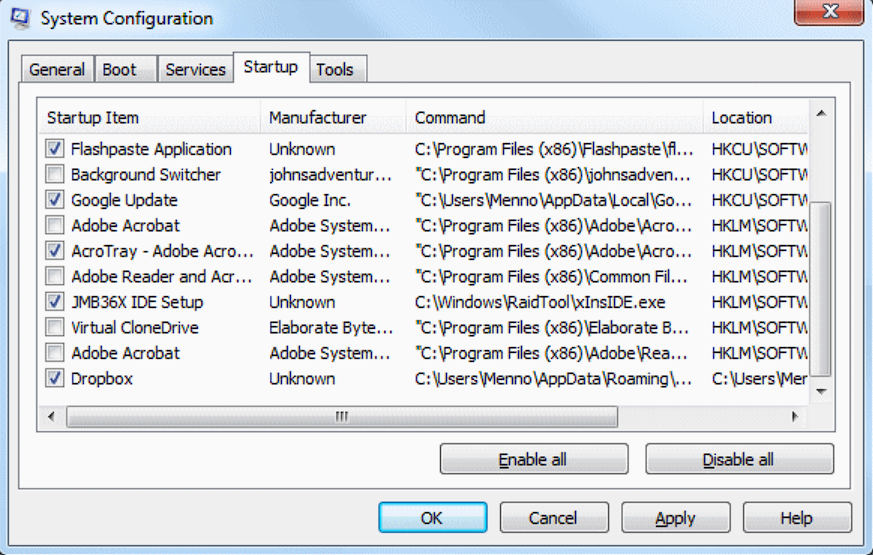The height and width of the screenshot is (555, 873).
Task: Enable the Background Switcher startup item
Action: (55, 175)
